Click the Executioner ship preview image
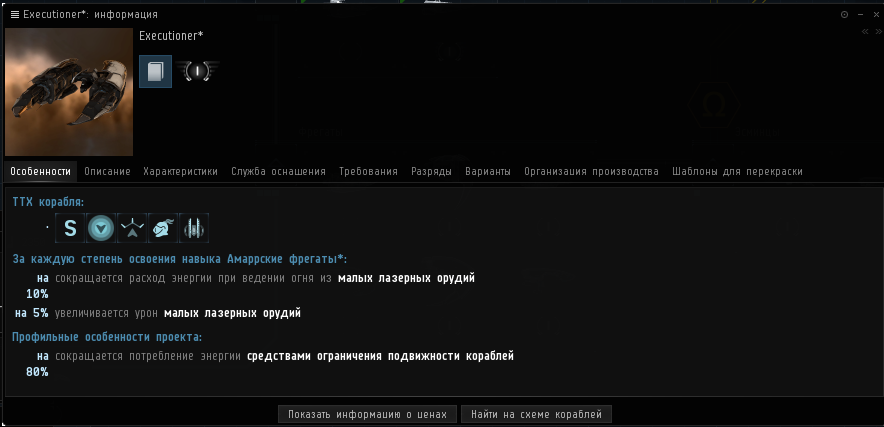The image size is (884, 427). tap(69, 92)
